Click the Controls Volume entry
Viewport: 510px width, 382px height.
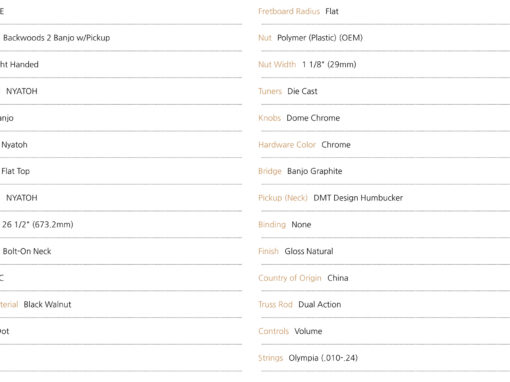tap(290, 331)
